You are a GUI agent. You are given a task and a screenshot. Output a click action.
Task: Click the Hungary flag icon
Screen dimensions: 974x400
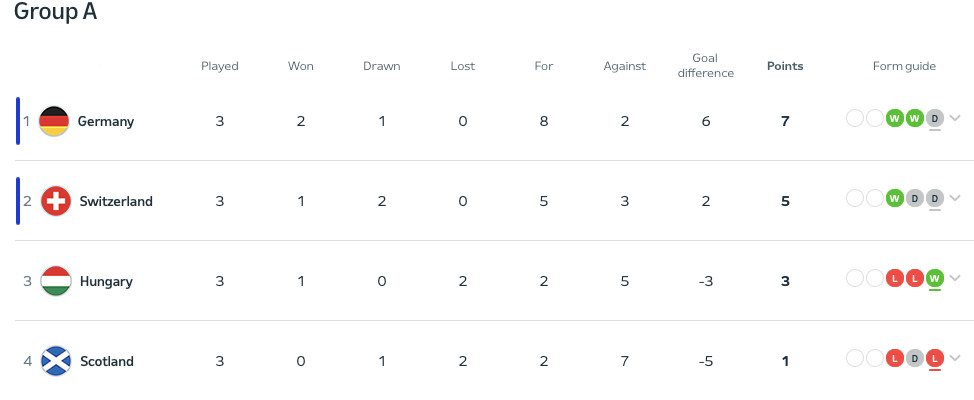coord(56,281)
